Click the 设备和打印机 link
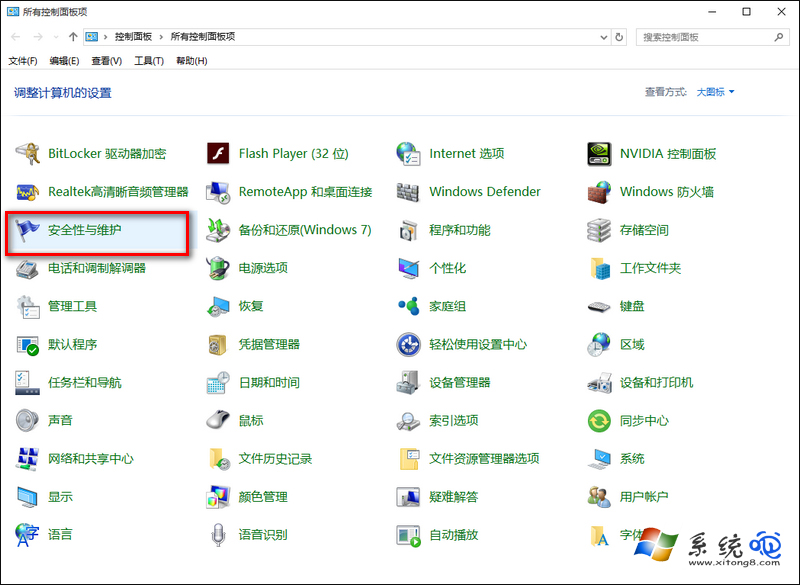Screen dimensions: 800x585 [x=657, y=383]
